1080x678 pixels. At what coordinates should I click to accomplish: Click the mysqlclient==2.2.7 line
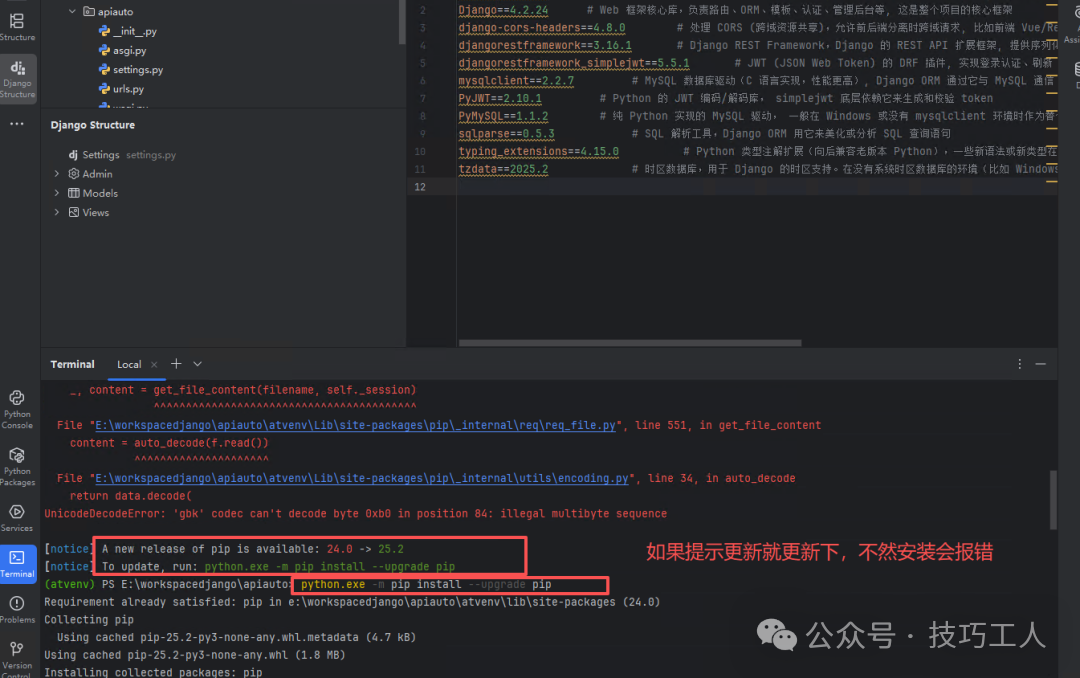pos(516,81)
